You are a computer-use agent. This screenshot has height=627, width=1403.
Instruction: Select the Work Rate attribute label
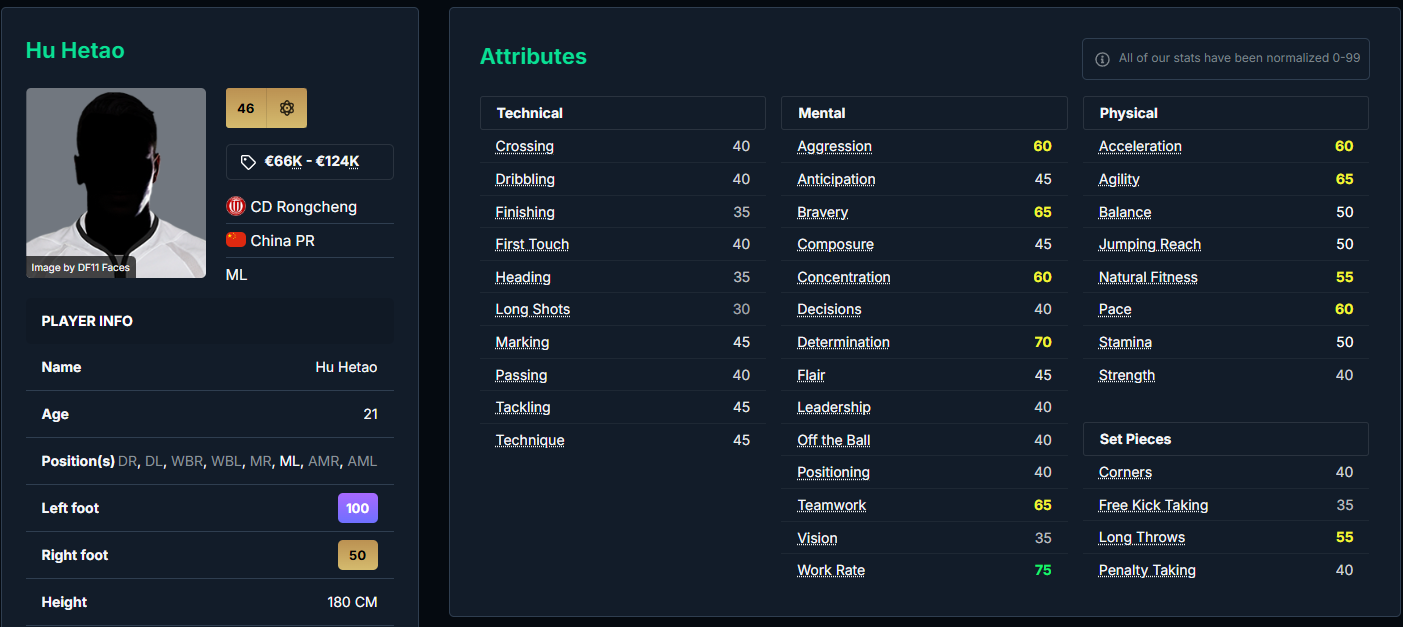pos(831,570)
